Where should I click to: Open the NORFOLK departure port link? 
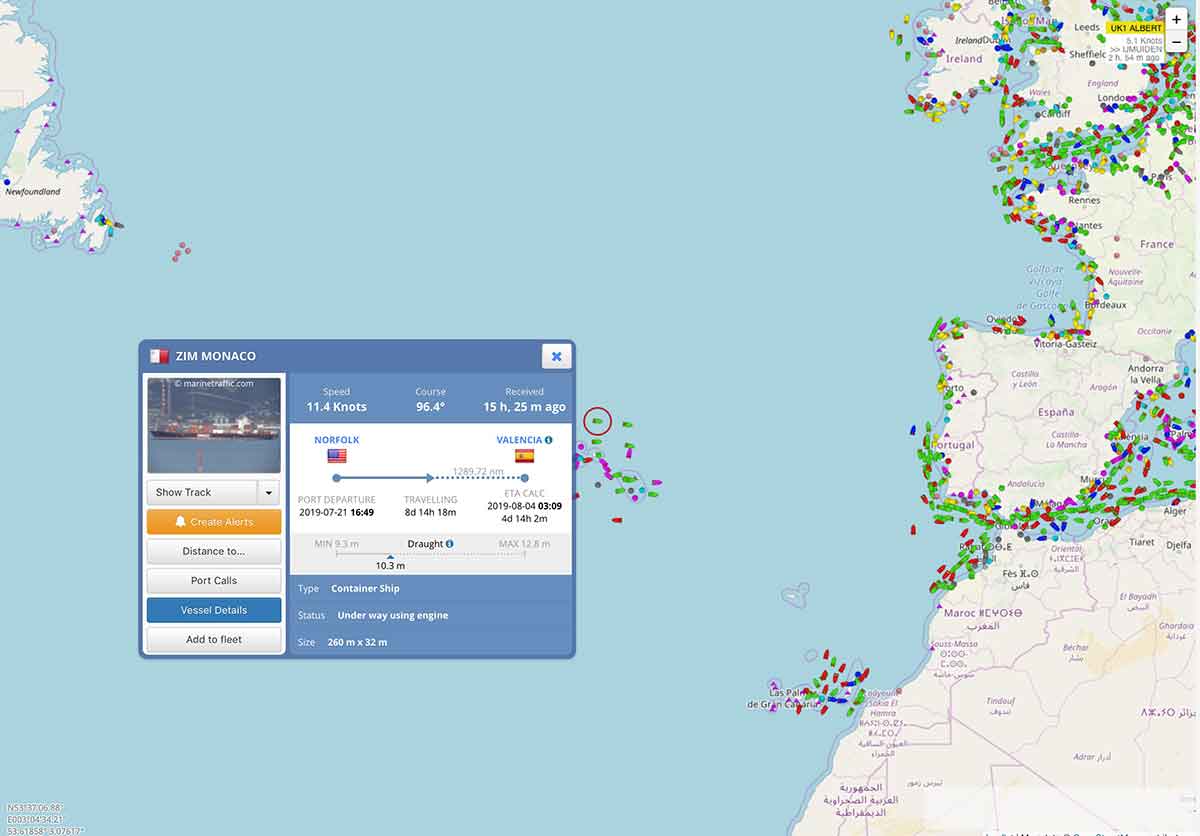(336, 440)
